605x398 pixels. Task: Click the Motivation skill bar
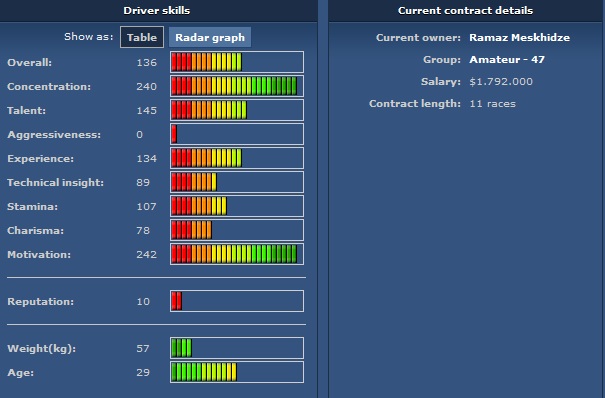click(x=237, y=254)
